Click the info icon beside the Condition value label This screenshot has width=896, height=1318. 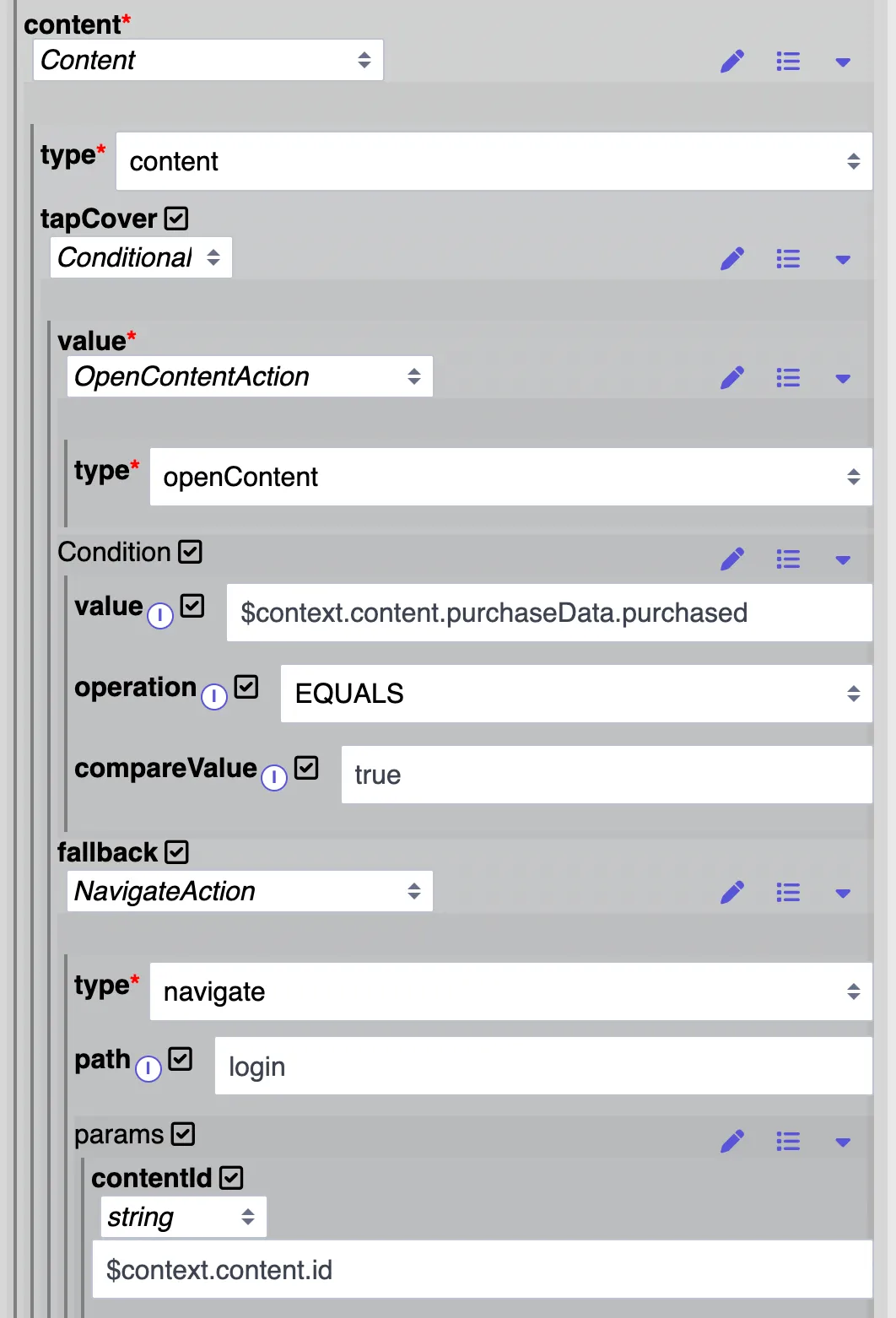(x=160, y=616)
